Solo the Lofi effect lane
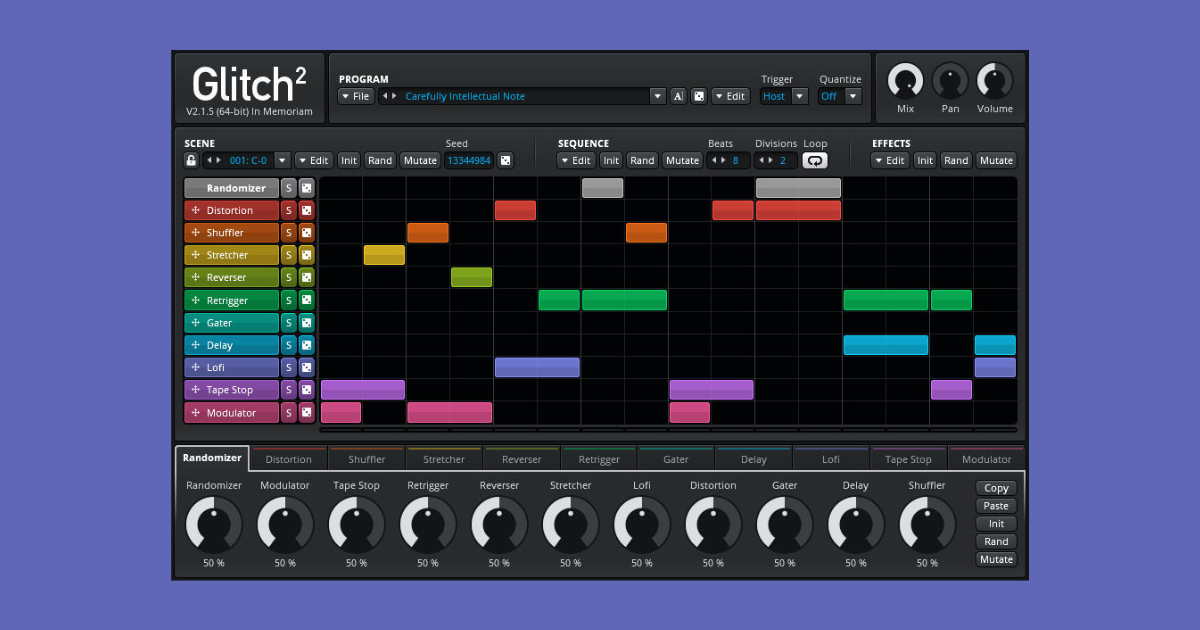The image size is (1200, 630). [288, 367]
